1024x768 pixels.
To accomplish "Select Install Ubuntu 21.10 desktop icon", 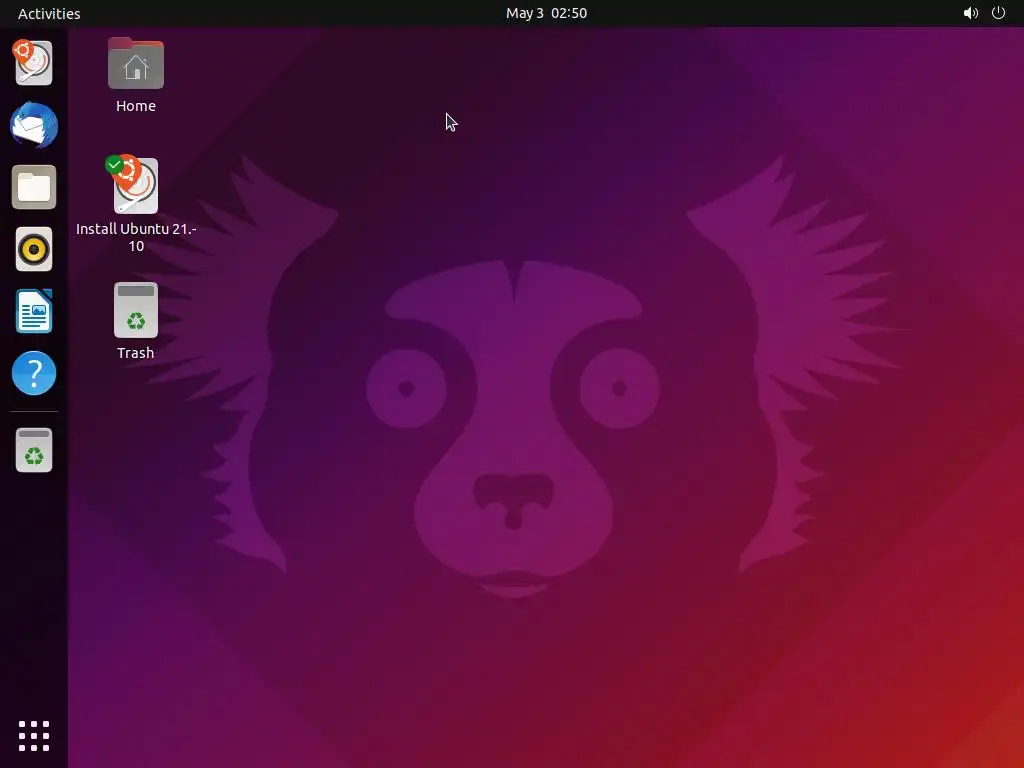I will 135,185.
